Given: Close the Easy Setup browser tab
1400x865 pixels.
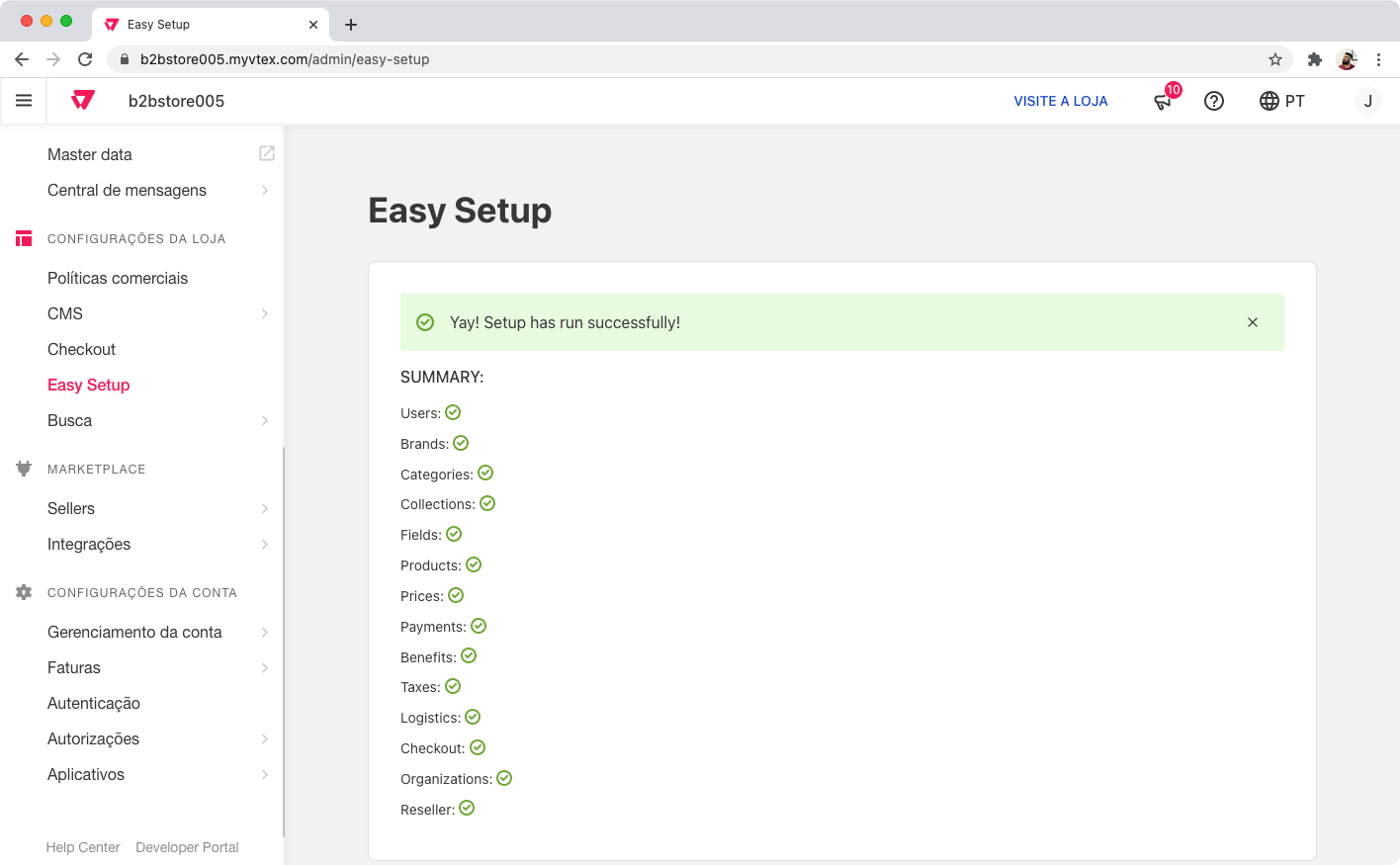Looking at the screenshot, I should click(313, 25).
